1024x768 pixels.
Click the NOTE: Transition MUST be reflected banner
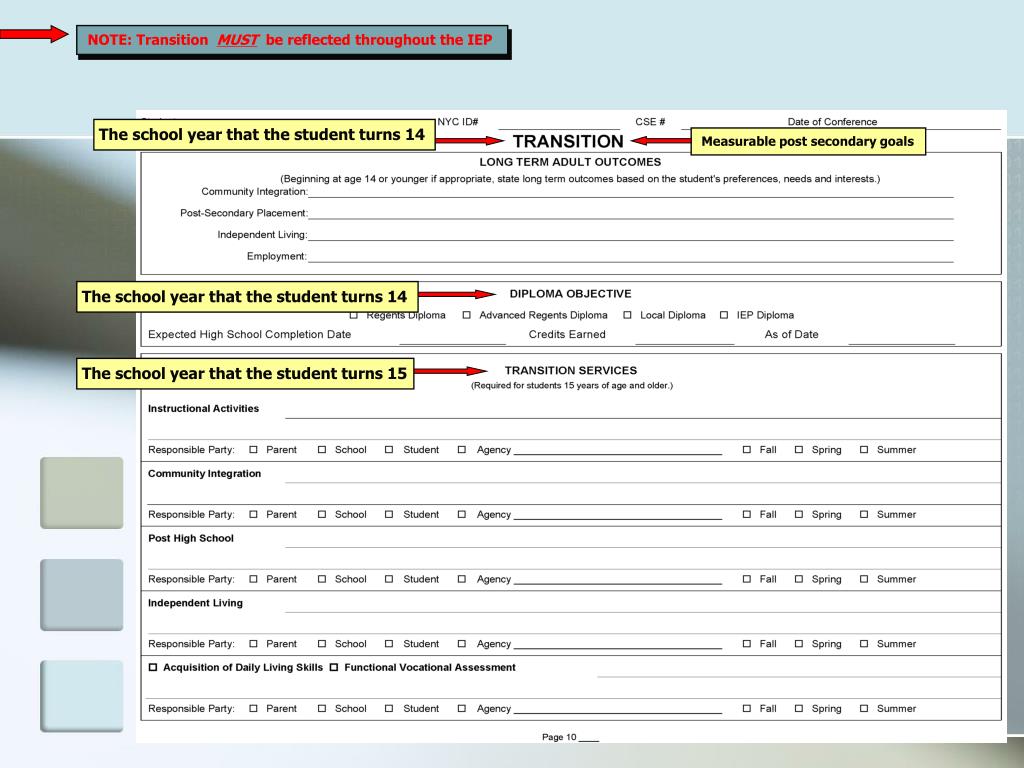click(293, 40)
